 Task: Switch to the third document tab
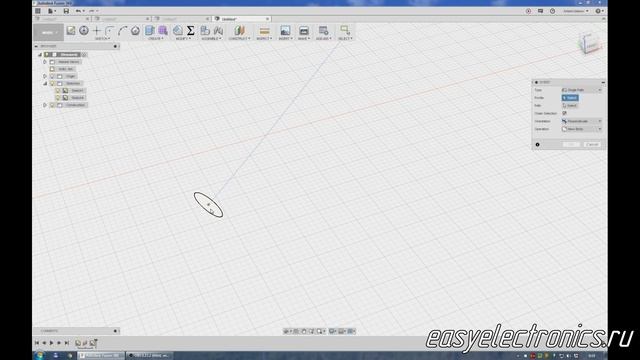tap(181, 19)
